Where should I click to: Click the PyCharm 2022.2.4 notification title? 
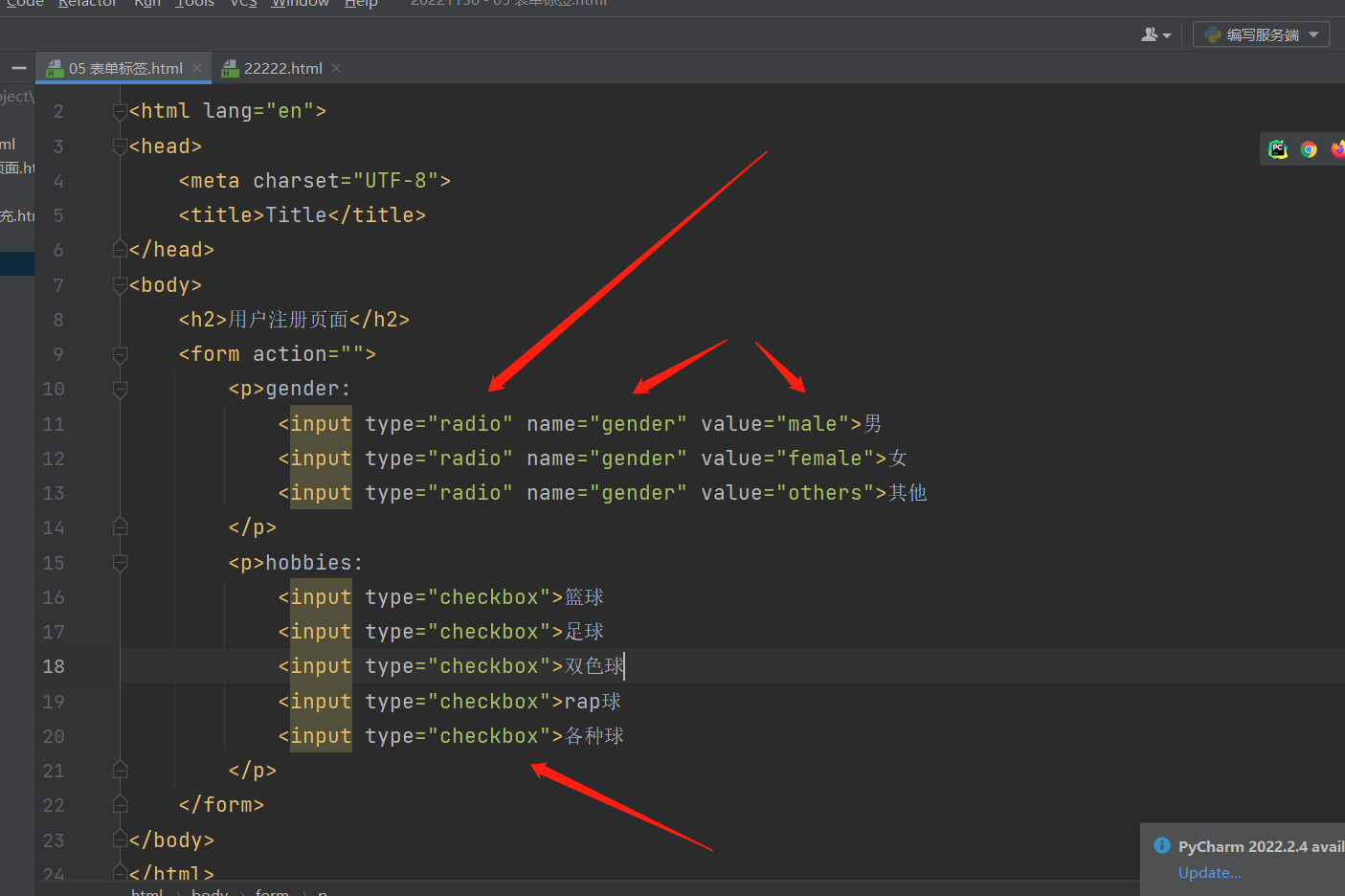[x=1261, y=846]
